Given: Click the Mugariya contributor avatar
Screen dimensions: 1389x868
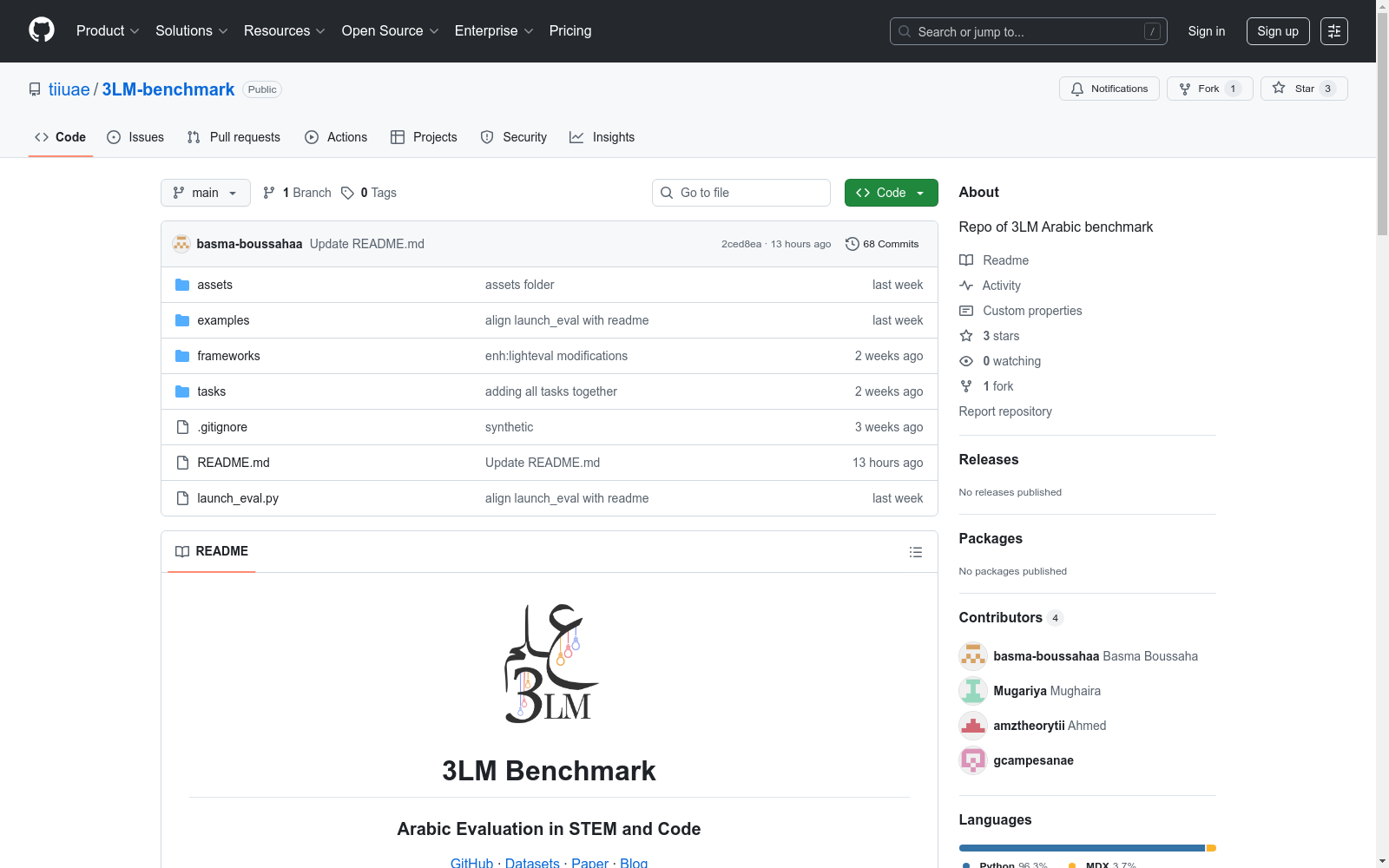Looking at the screenshot, I should pos(973,691).
